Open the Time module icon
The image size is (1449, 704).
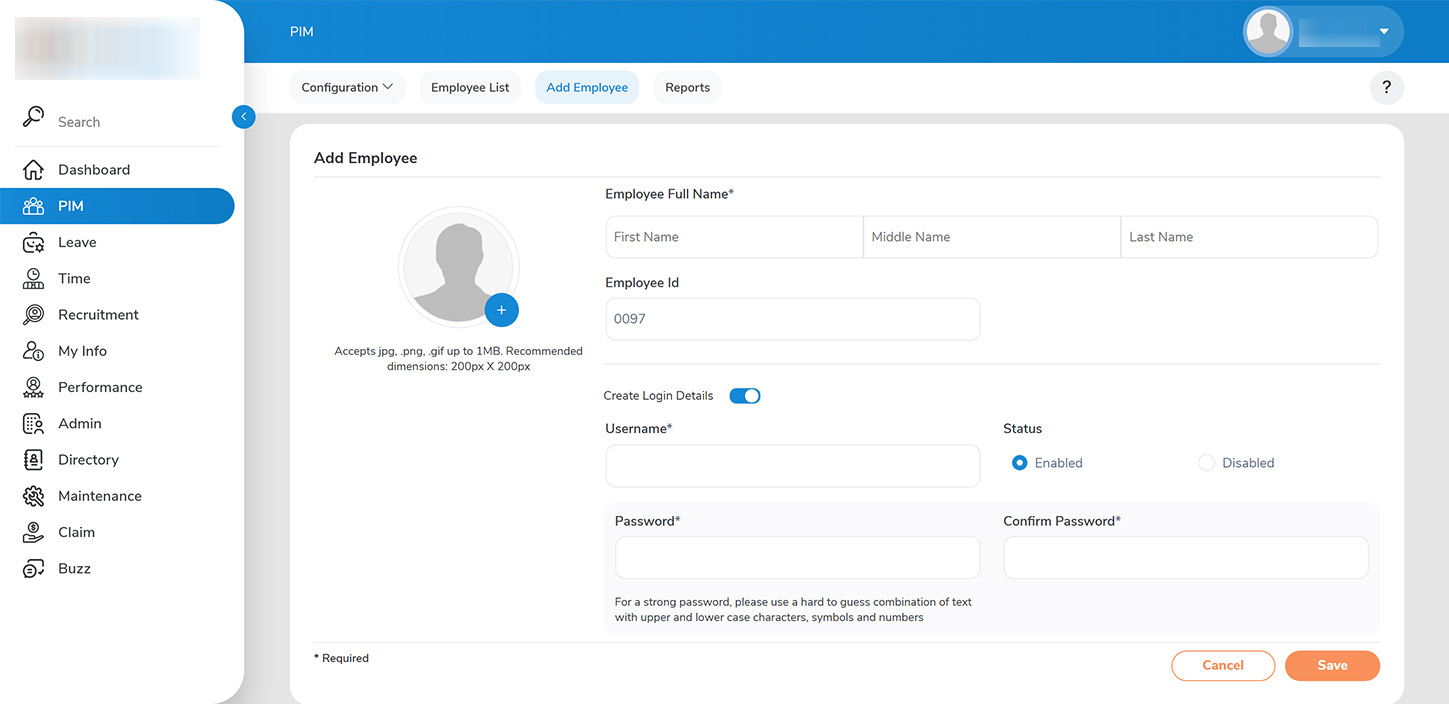tap(33, 279)
